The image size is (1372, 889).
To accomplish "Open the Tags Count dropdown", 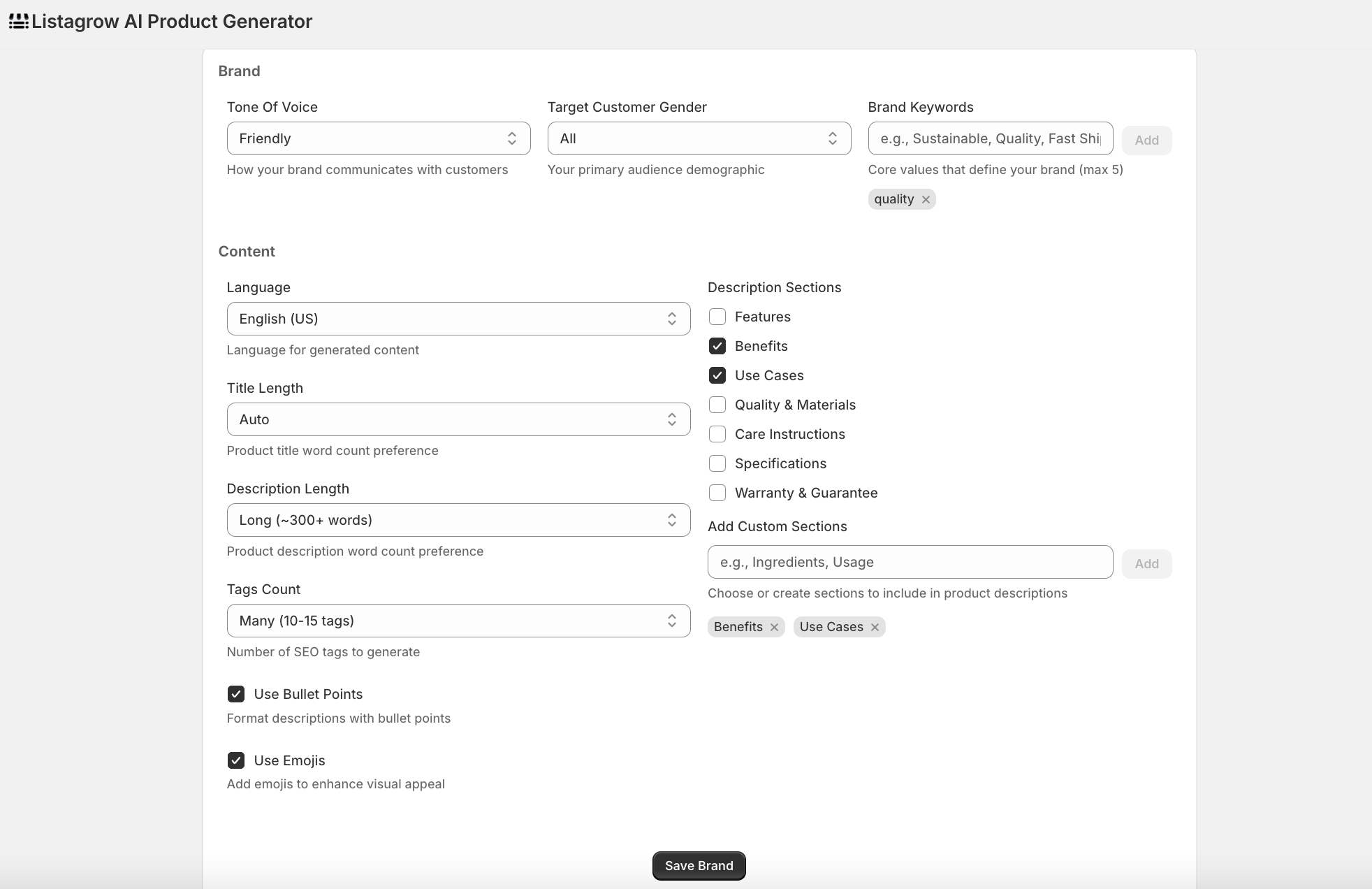I will coord(458,621).
